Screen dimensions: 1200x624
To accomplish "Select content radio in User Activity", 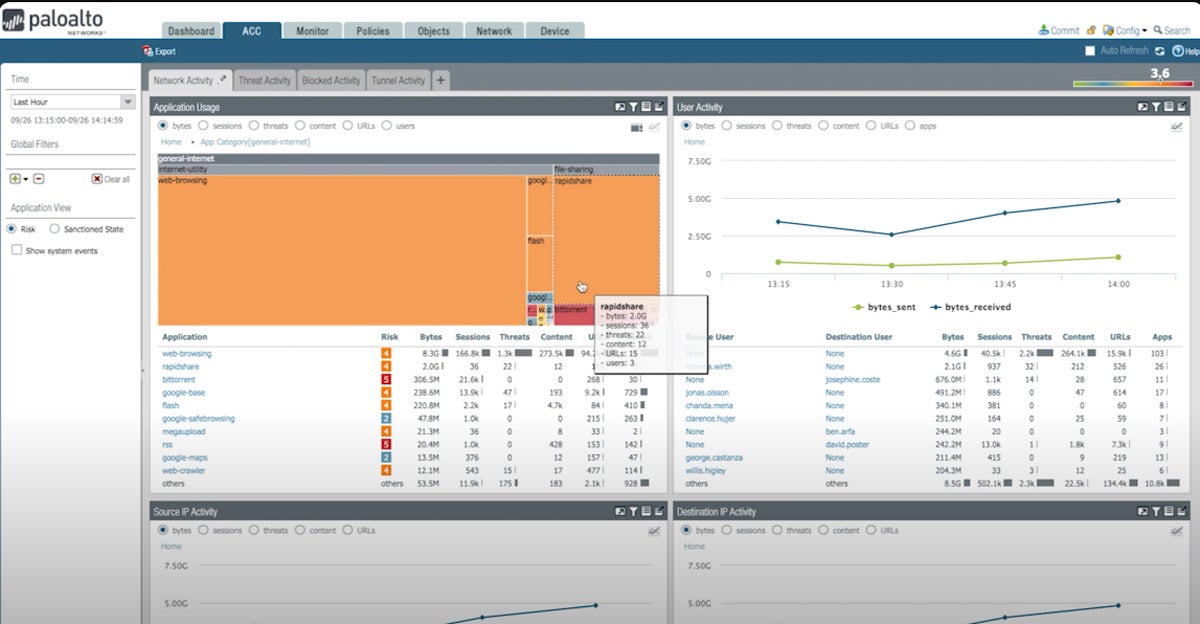I will [x=823, y=126].
